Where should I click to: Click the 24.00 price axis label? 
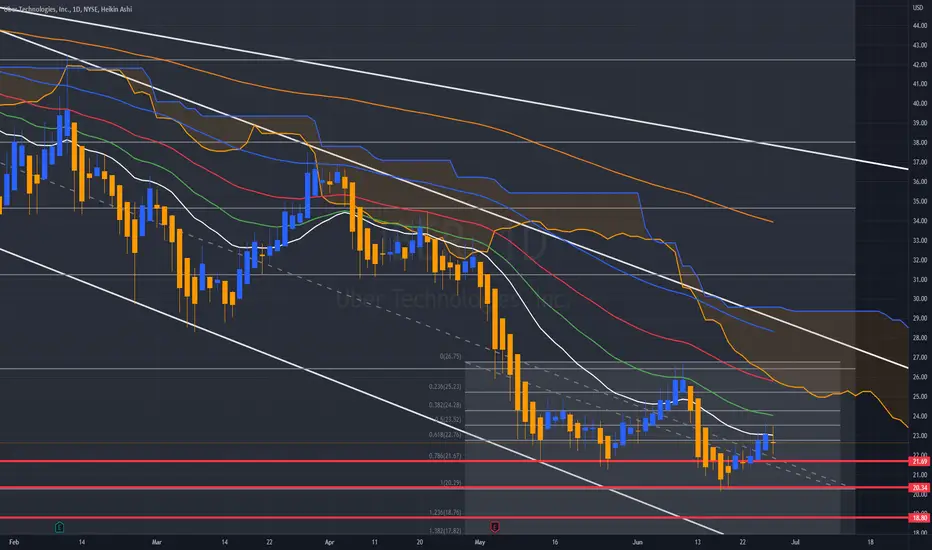[920, 416]
